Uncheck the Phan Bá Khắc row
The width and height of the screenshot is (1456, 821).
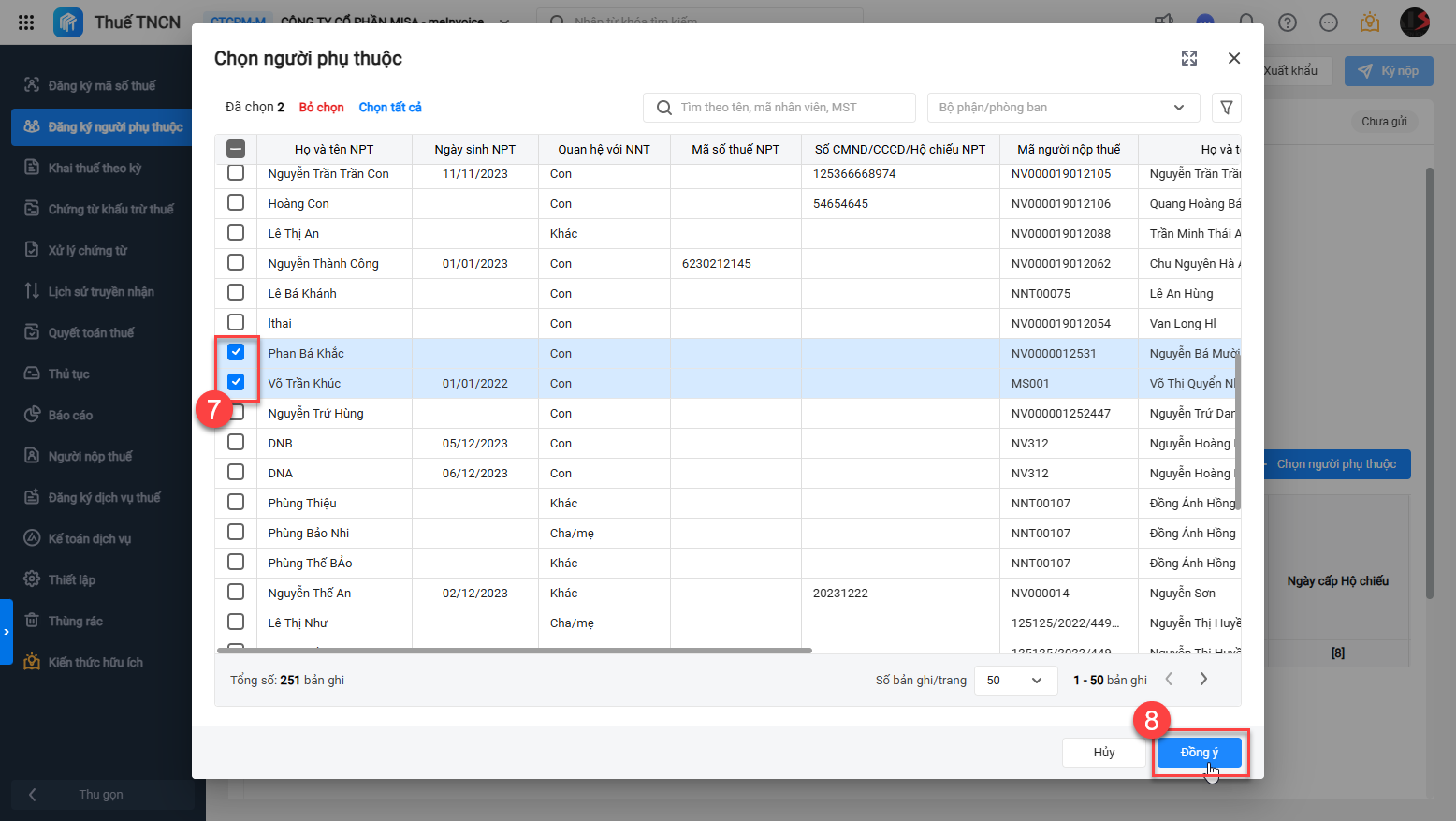tap(236, 353)
